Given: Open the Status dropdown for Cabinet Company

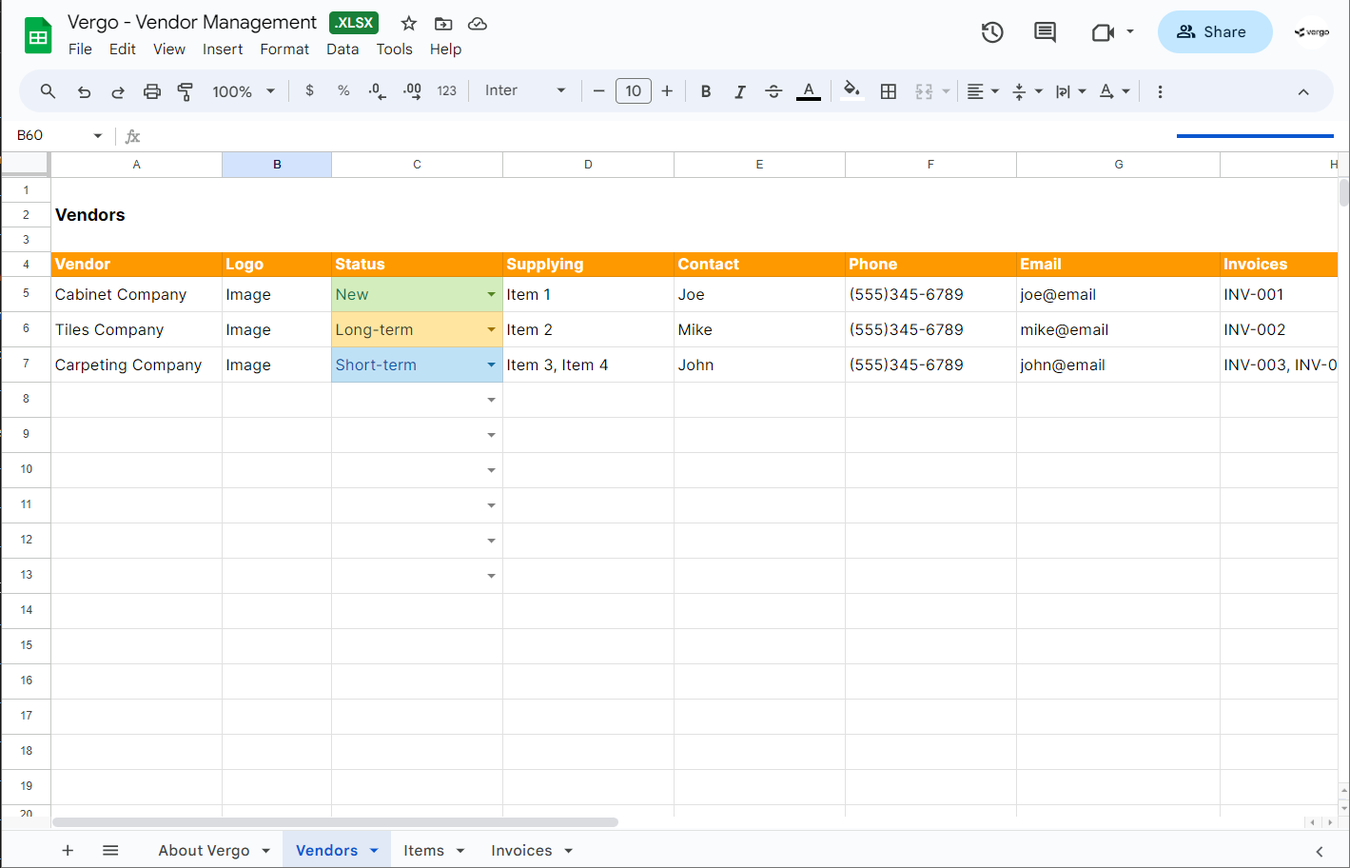Looking at the screenshot, I should tap(491, 294).
